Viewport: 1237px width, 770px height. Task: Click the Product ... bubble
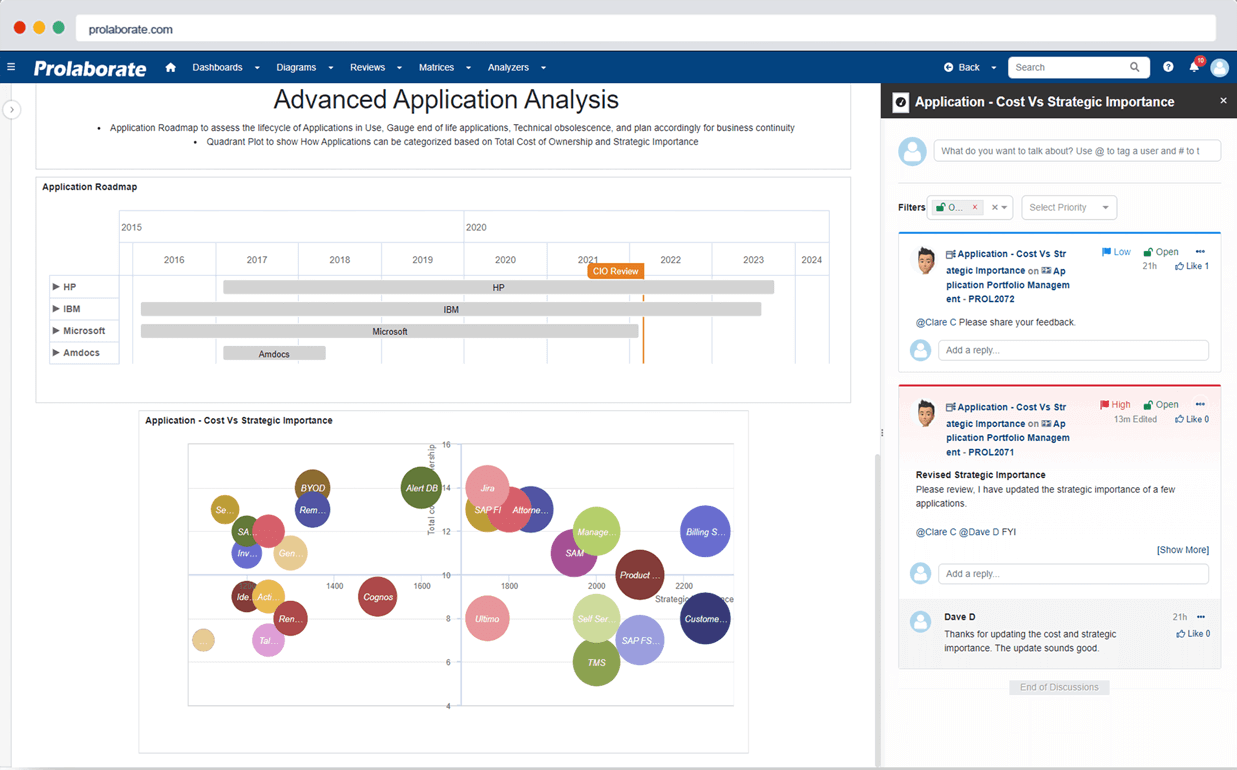click(640, 575)
